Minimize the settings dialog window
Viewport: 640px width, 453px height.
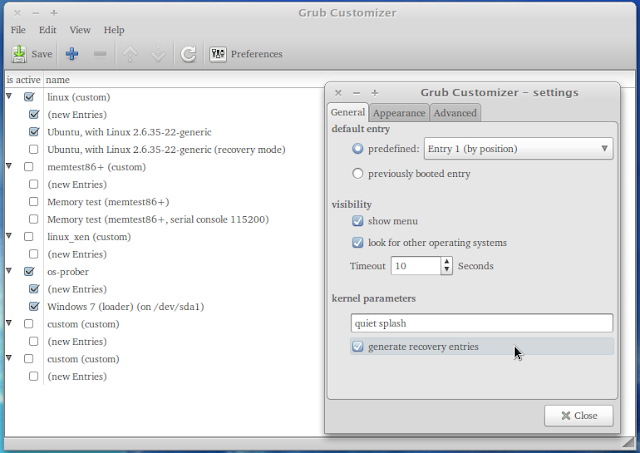(x=356, y=93)
